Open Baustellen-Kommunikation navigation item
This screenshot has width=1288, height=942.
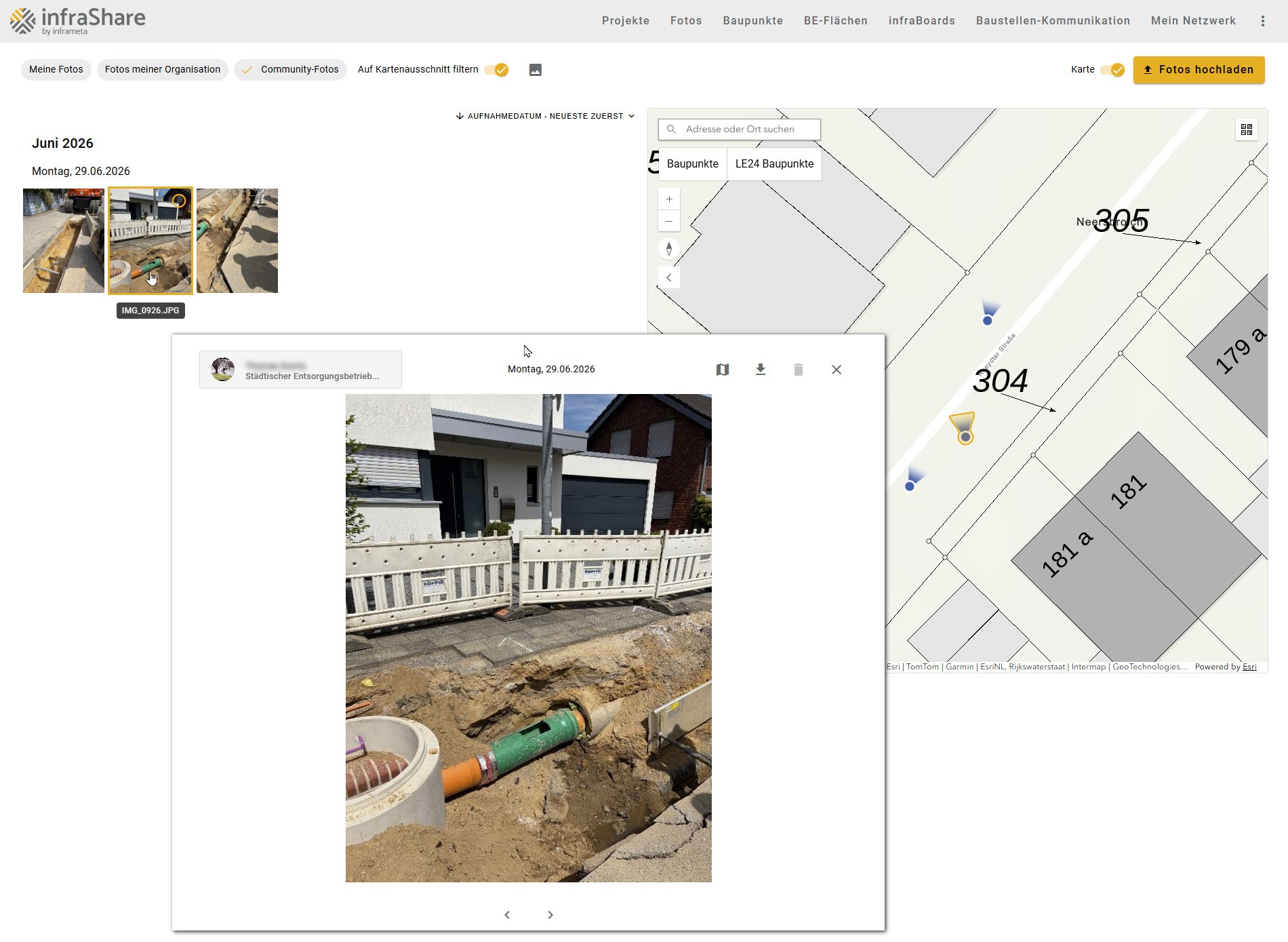click(1053, 21)
